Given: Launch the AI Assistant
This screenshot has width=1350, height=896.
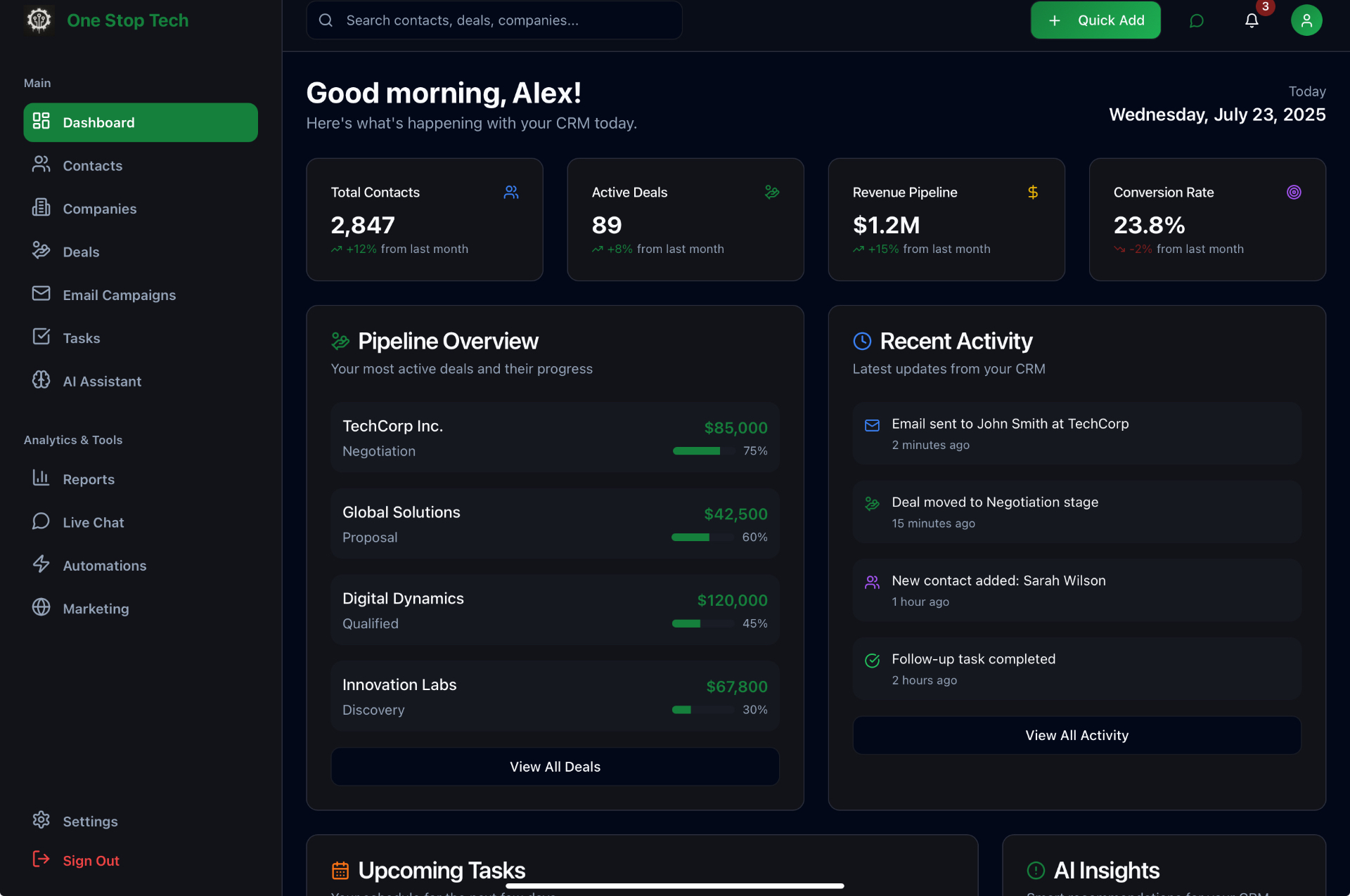Looking at the screenshot, I should point(141,381).
